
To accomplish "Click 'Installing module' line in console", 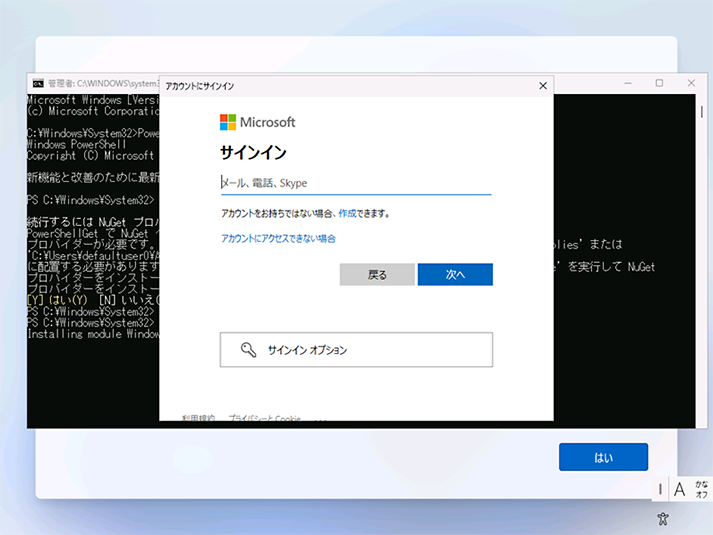I will tap(93, 334).
